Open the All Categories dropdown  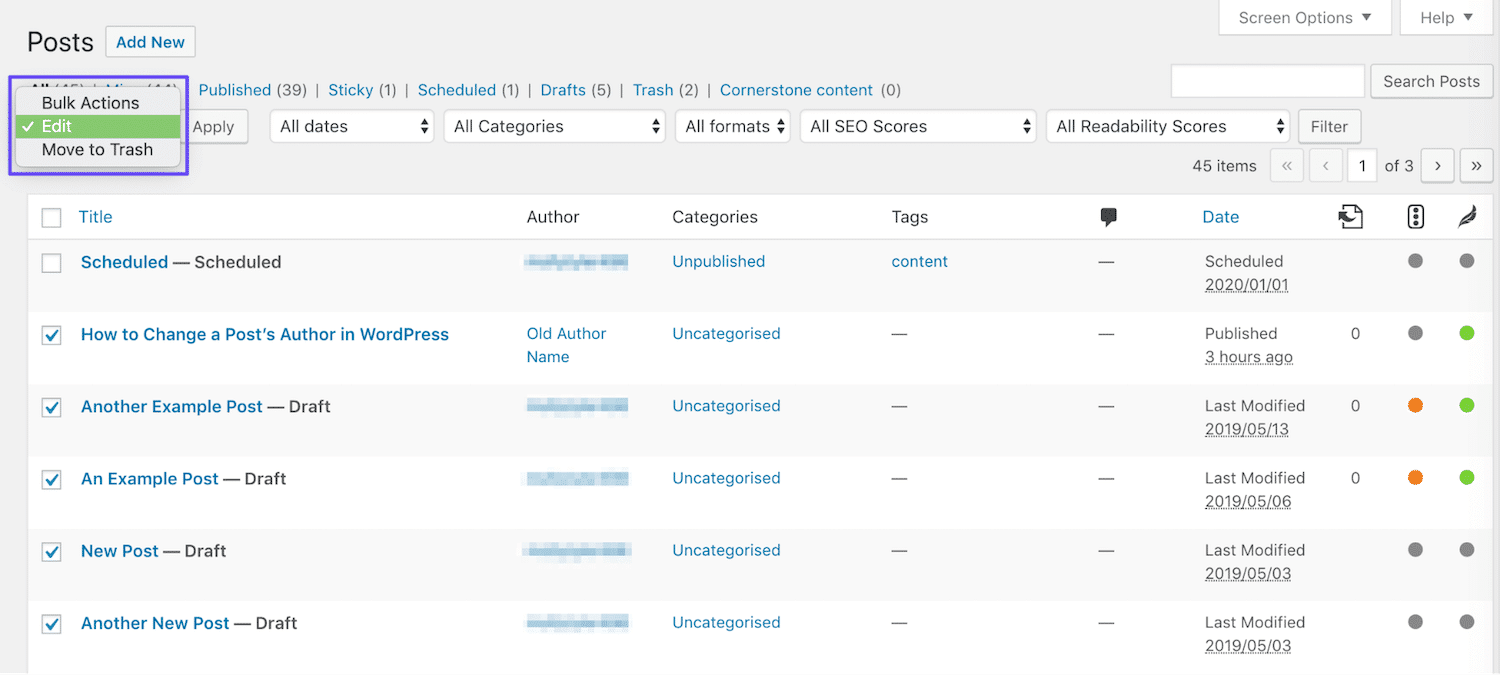(x=554, y=126)
